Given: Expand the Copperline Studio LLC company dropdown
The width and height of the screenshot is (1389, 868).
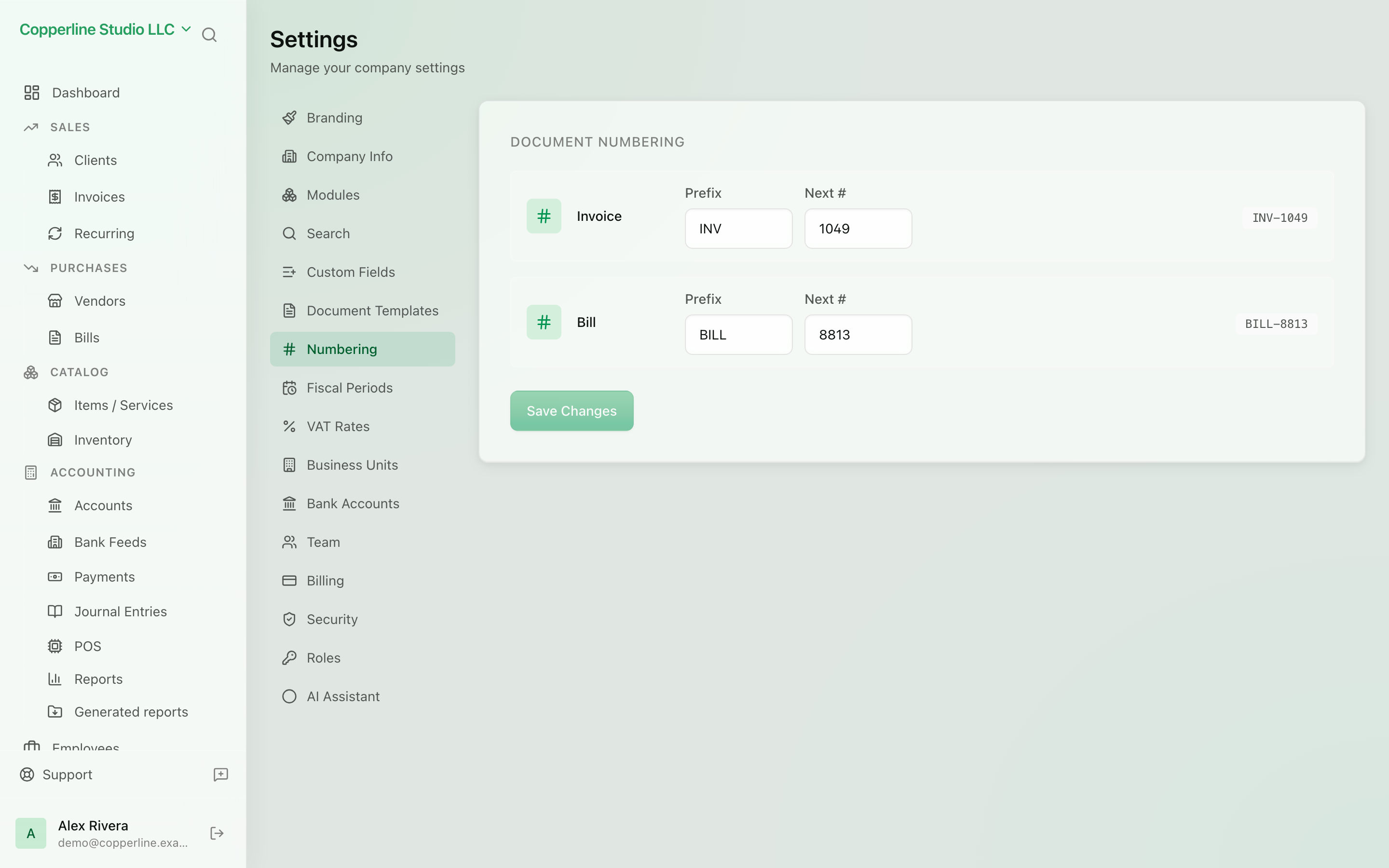Looking at the screenshot, I should pos(106,29).
